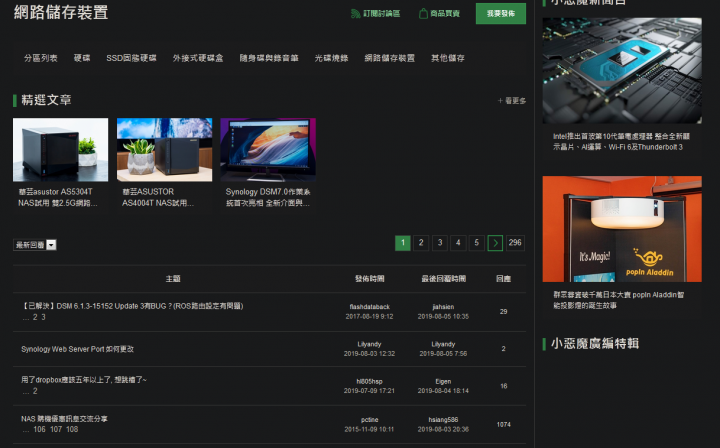Image resolution: width=720 pixels, height=448 pixels.
Task: Click the Intel 10th gen processor news image
Action: point(622,71)
